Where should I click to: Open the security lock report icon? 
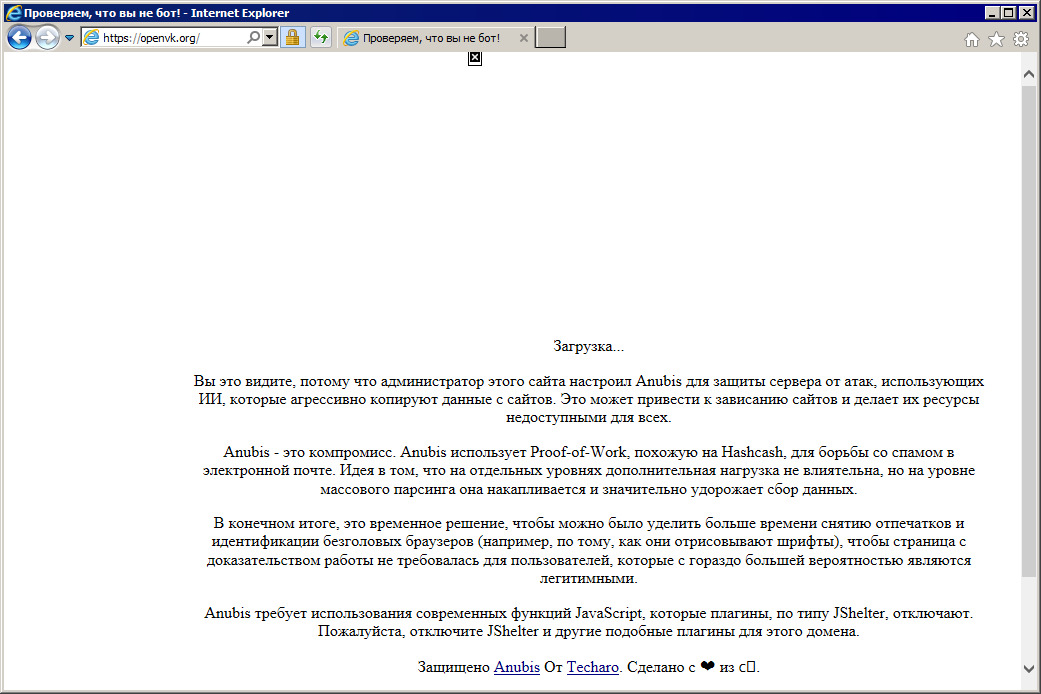(x=292, y=38)
